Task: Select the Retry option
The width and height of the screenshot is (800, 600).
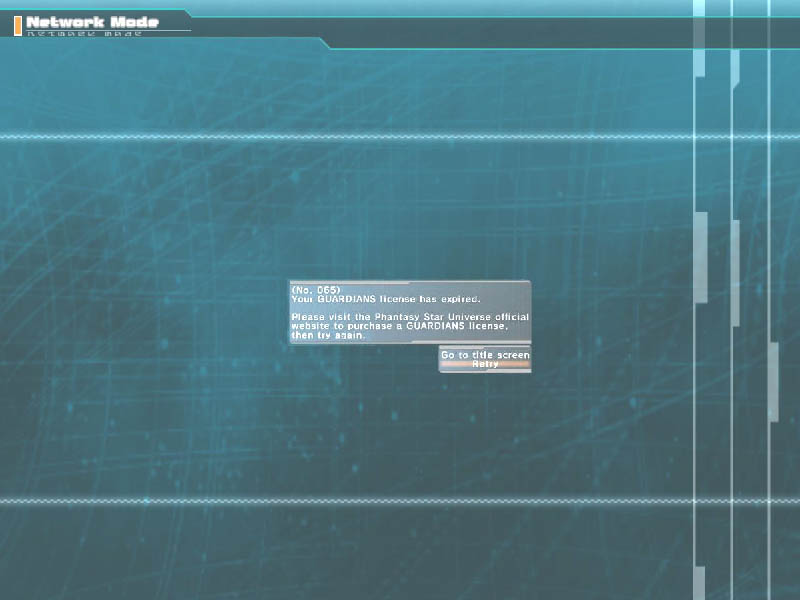Action: 485,364
